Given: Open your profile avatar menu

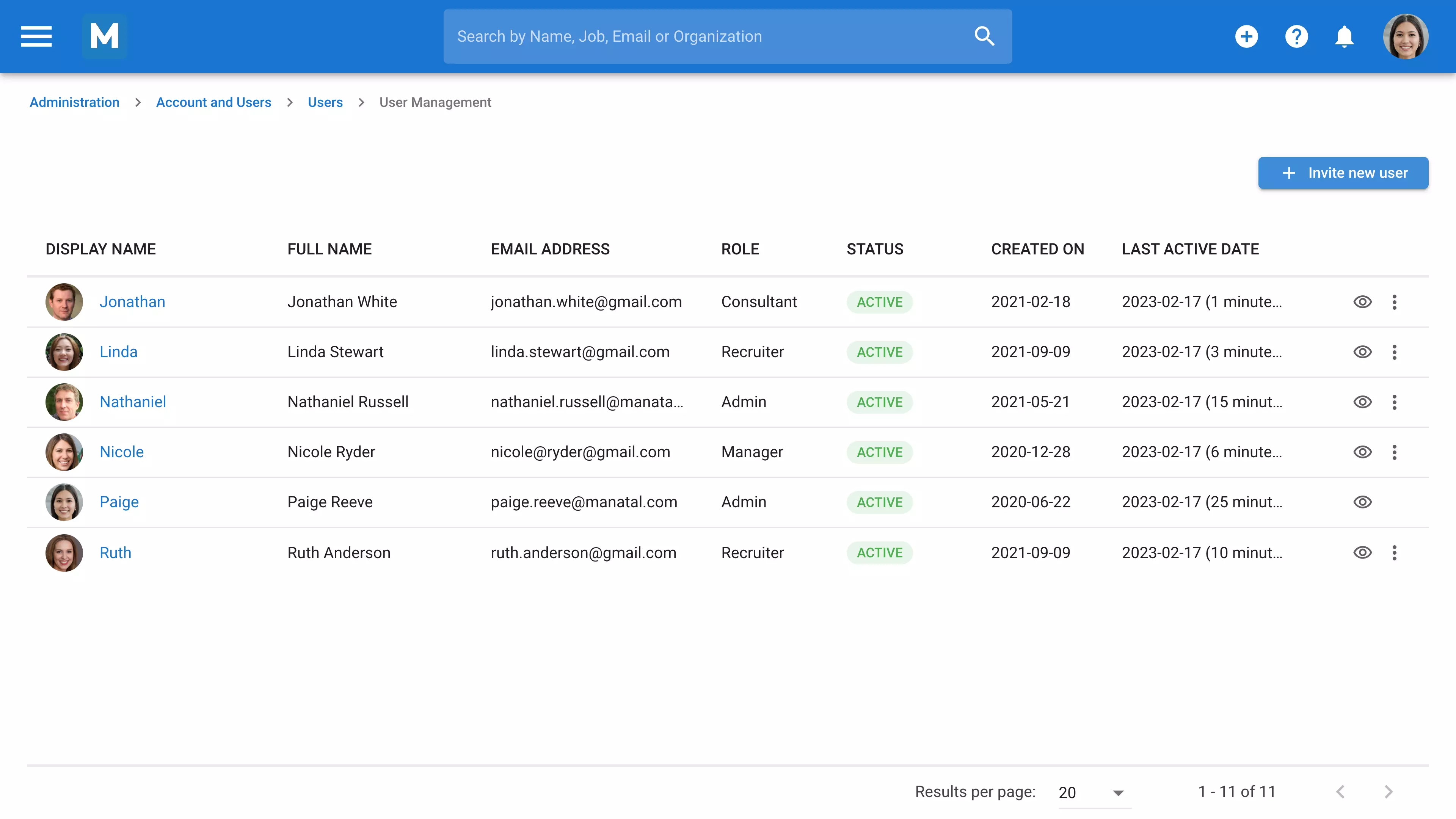Looking at the screenshot, I should [1406, 36].
